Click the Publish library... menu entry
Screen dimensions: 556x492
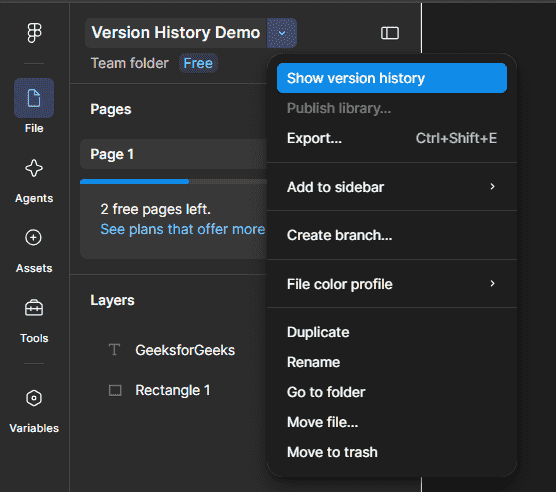click(392, 108)
